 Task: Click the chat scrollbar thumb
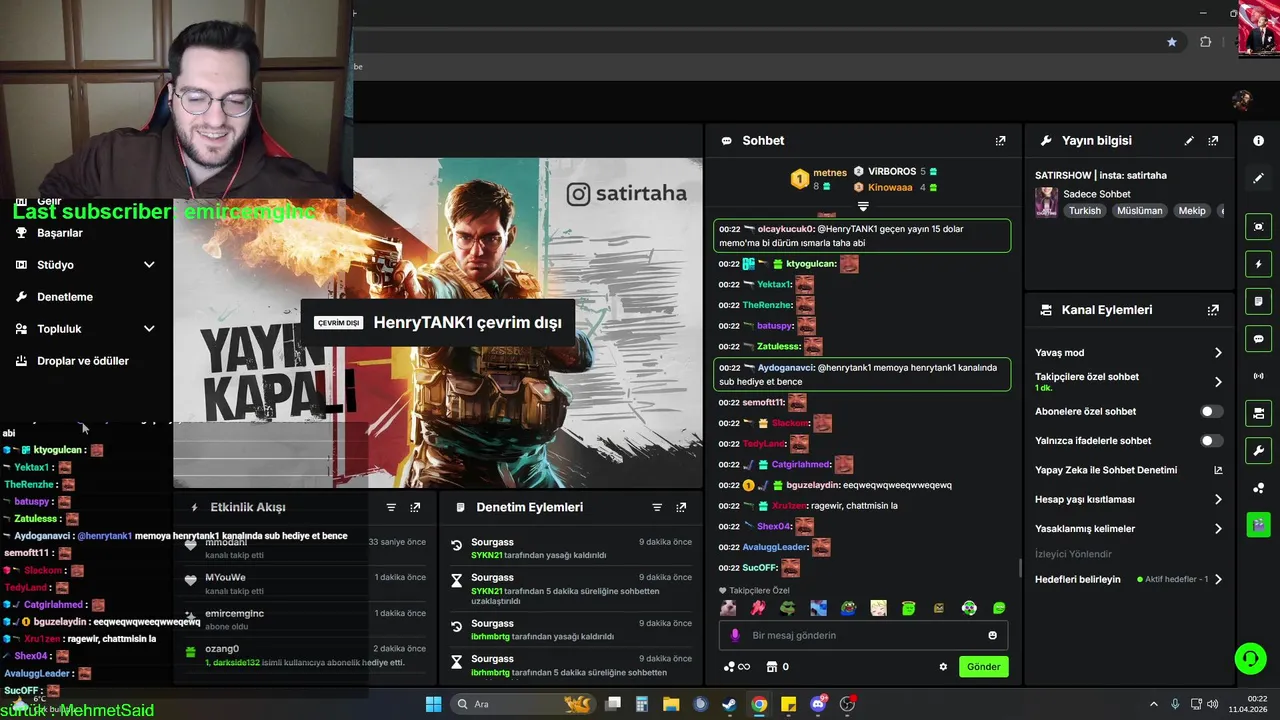(1020, 568)
